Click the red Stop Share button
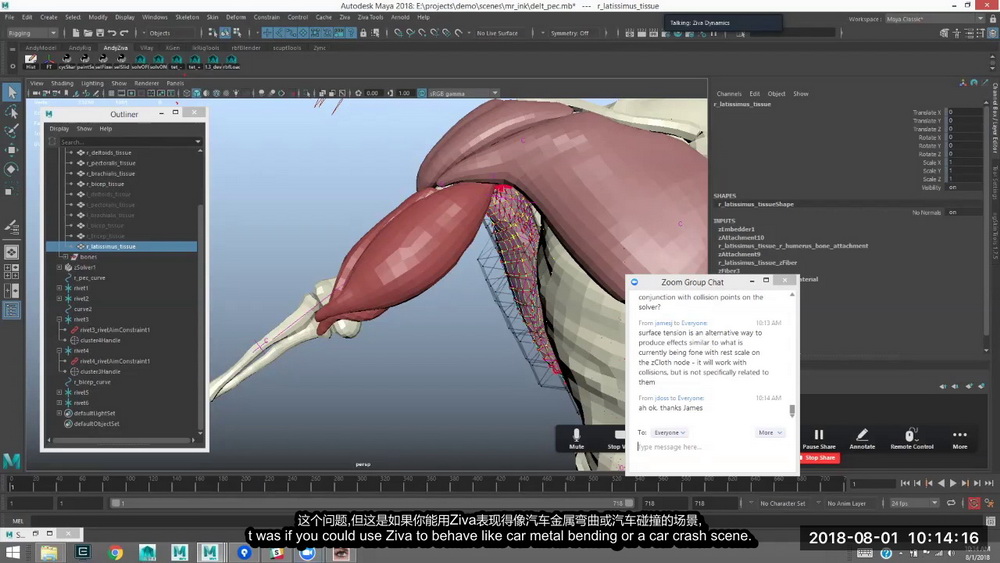The image size is (1000, 563). click(x=820, y=458)
